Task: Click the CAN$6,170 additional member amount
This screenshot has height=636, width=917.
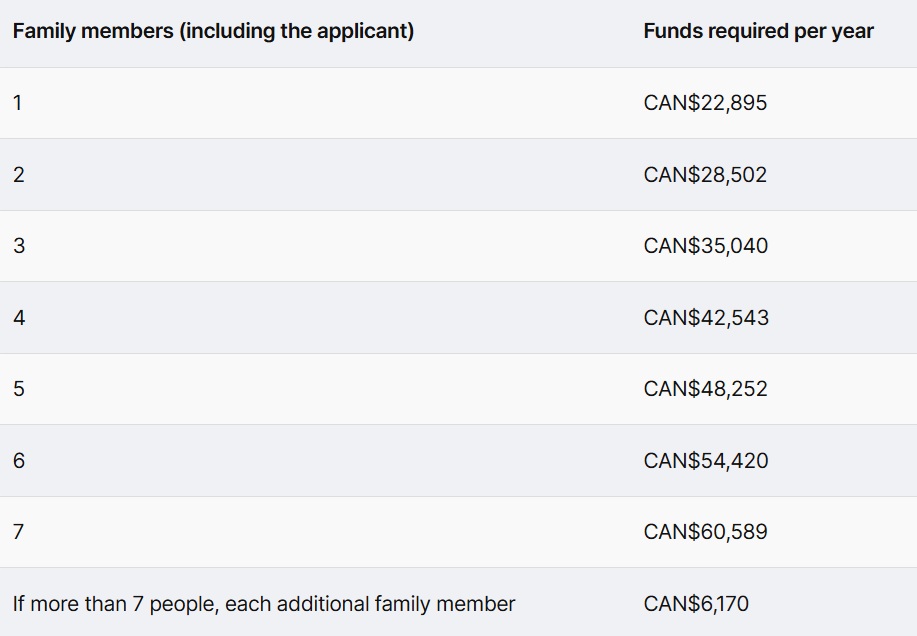Action: pos(696,604)
